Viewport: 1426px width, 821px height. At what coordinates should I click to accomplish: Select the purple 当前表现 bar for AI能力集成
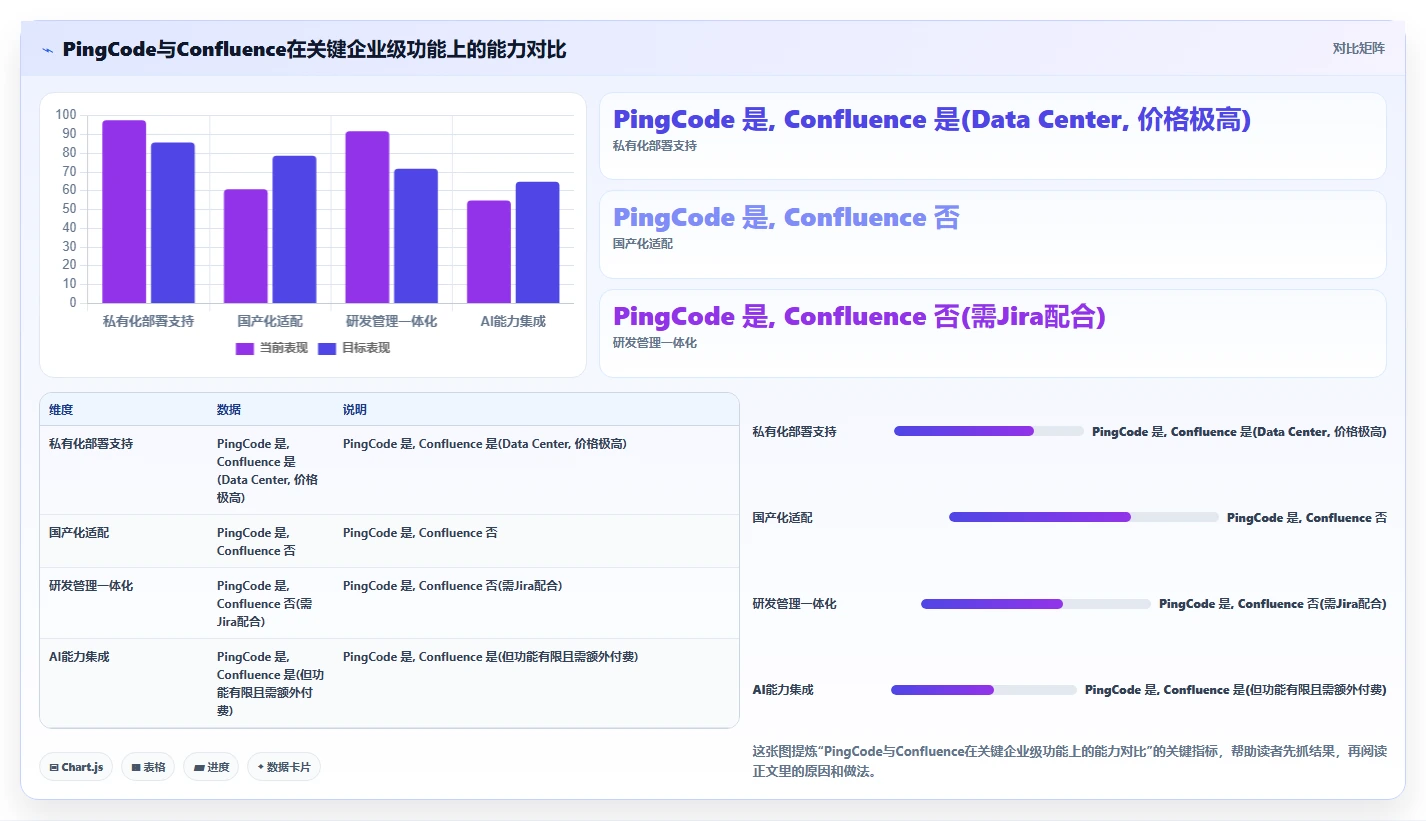tap(488, 252)
